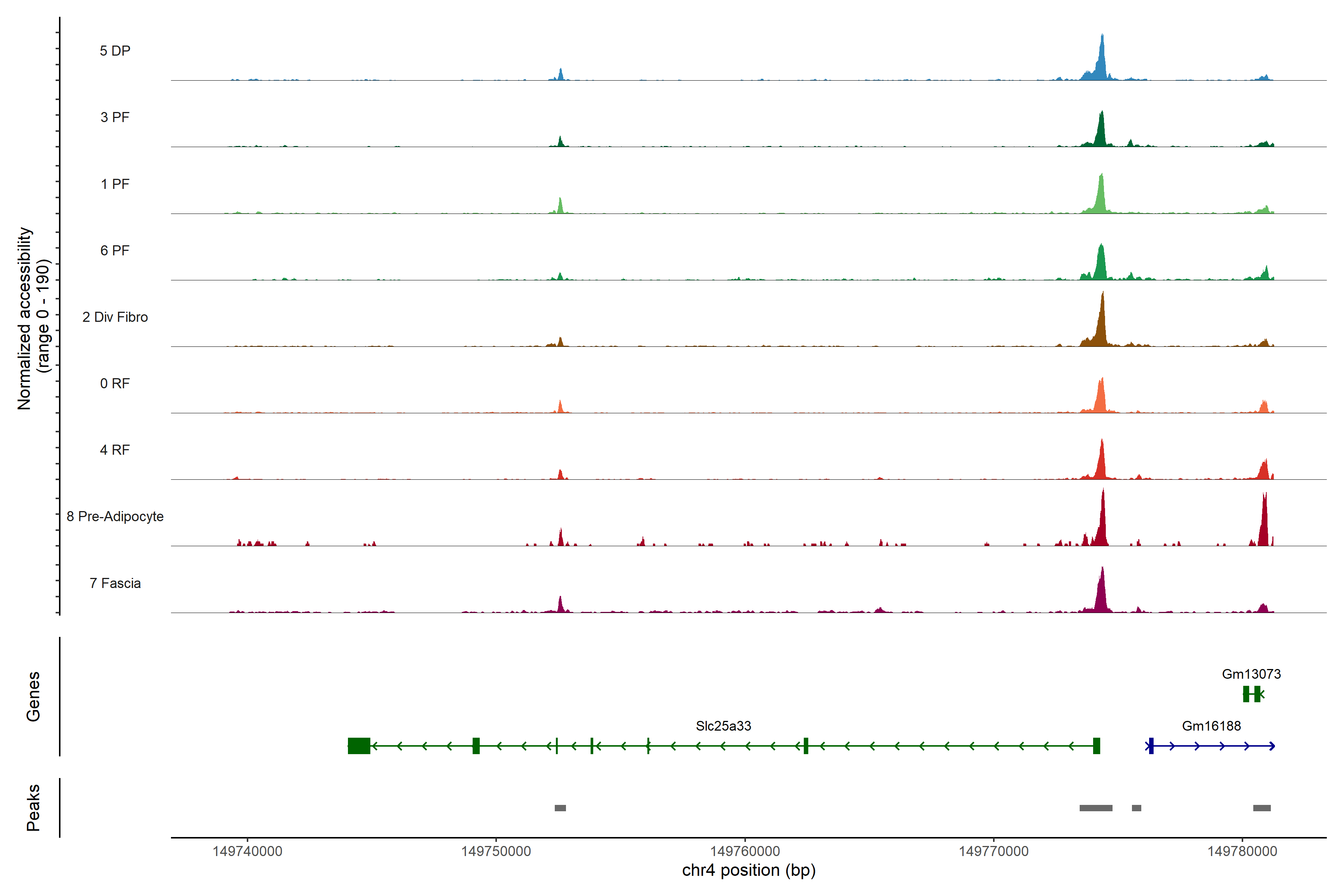
Task: Click the 8 Pre-Adipocyte track label
Action: pyautogui.click(x=115, y=517)
